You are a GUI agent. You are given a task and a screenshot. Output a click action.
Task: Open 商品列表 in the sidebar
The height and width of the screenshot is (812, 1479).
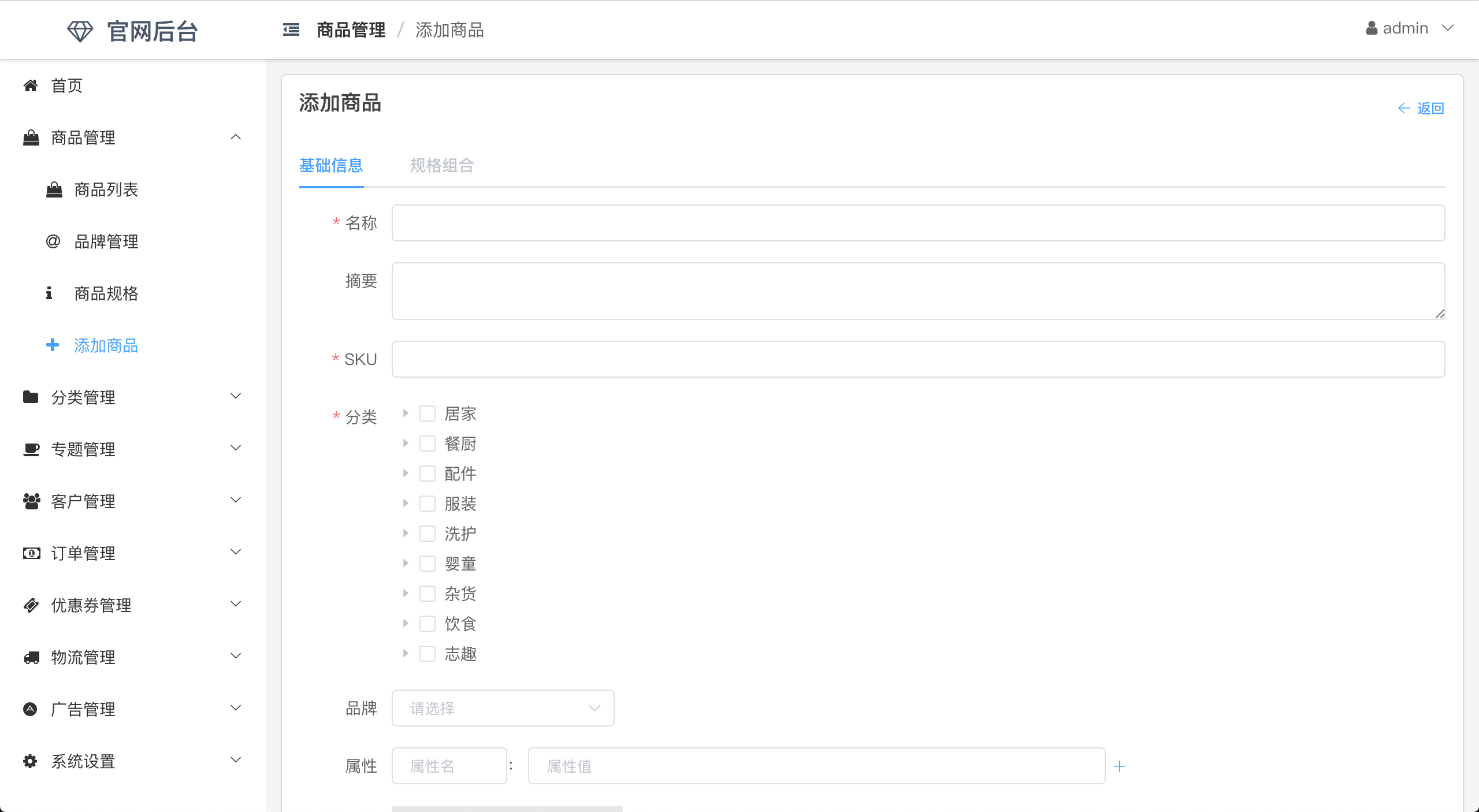point(106,189)
